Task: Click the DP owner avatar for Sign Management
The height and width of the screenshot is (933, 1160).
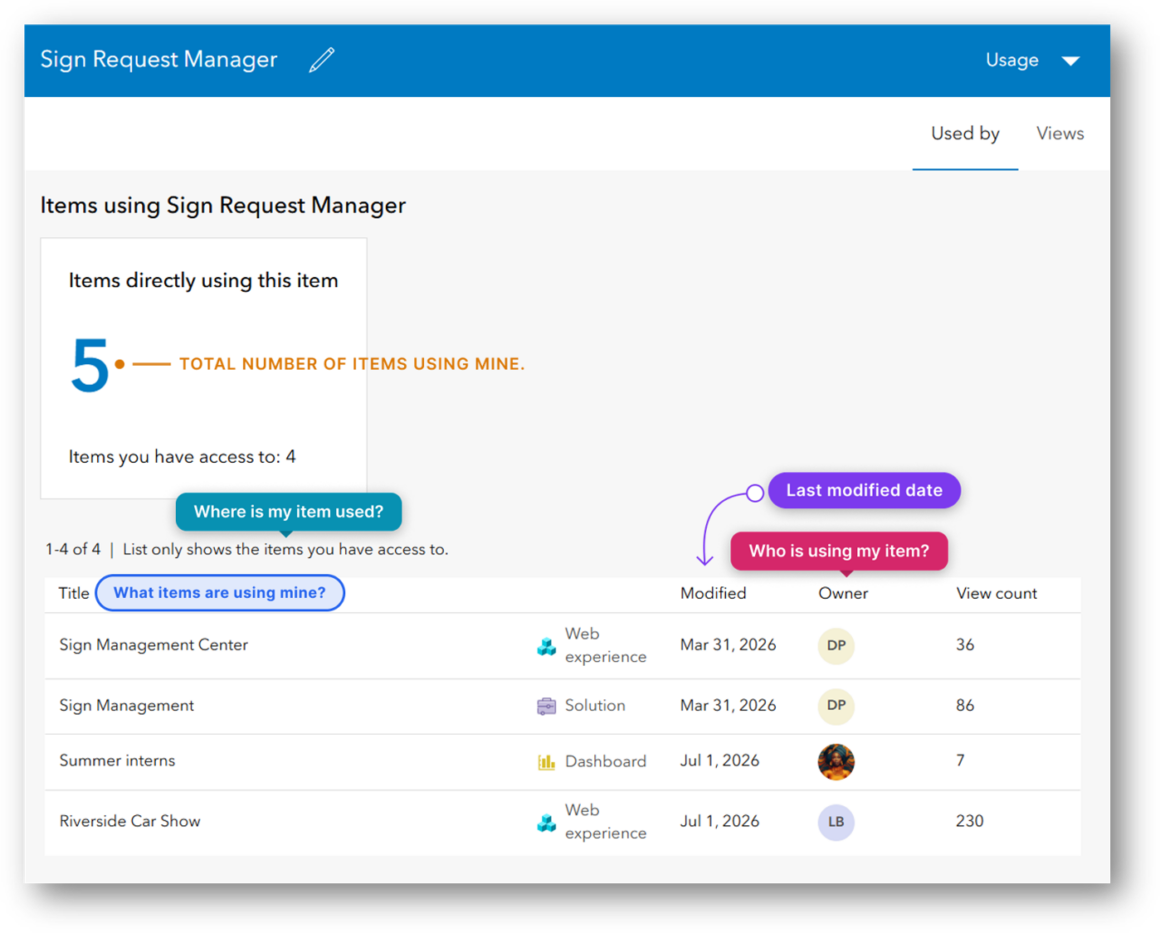Action: [x=836, y=705]
